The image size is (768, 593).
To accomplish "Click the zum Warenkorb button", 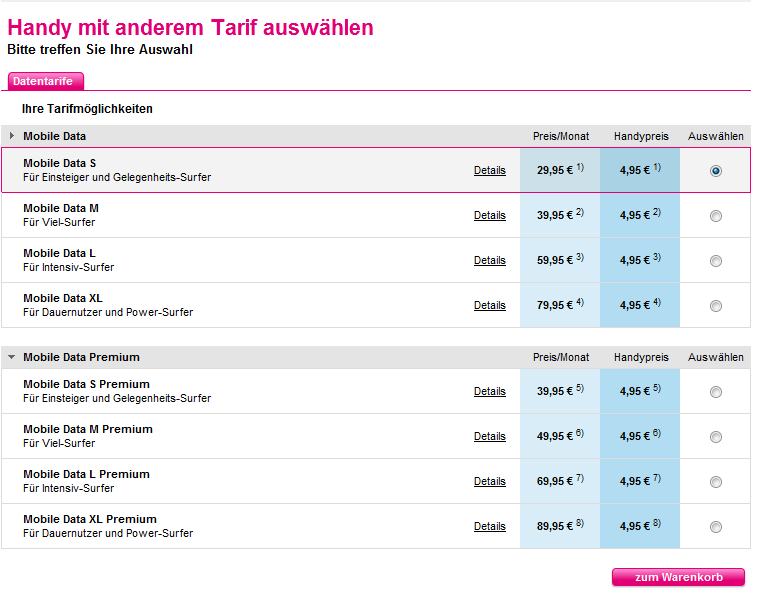I will click(x=678, y=577).
